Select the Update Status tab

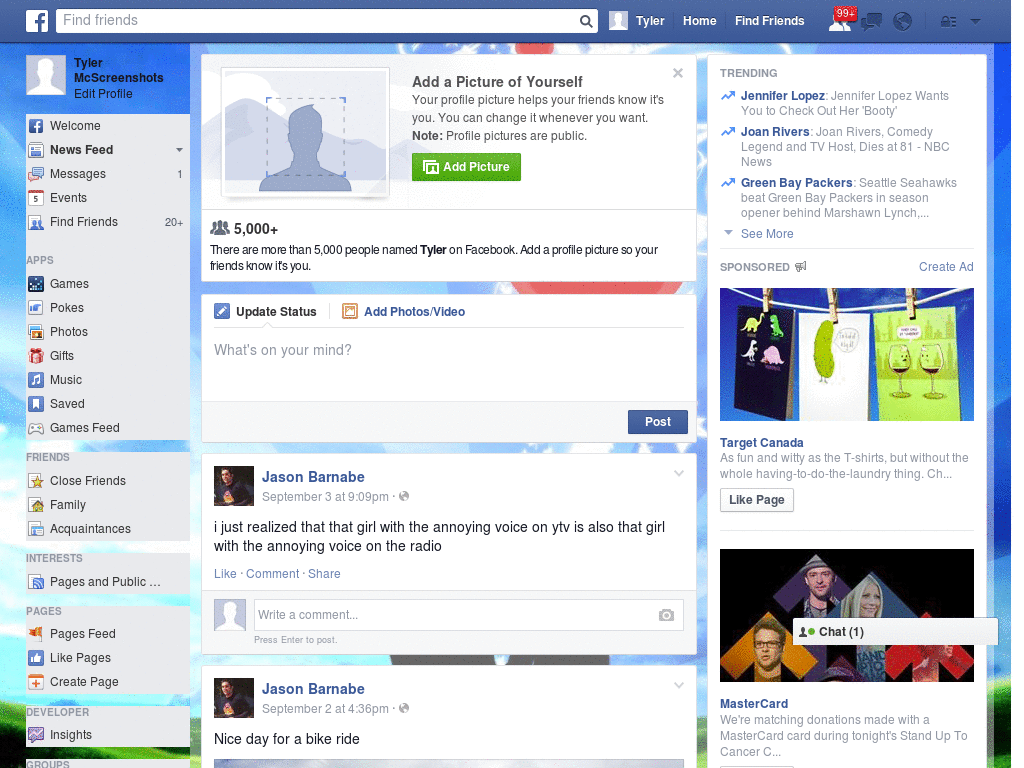266,312
